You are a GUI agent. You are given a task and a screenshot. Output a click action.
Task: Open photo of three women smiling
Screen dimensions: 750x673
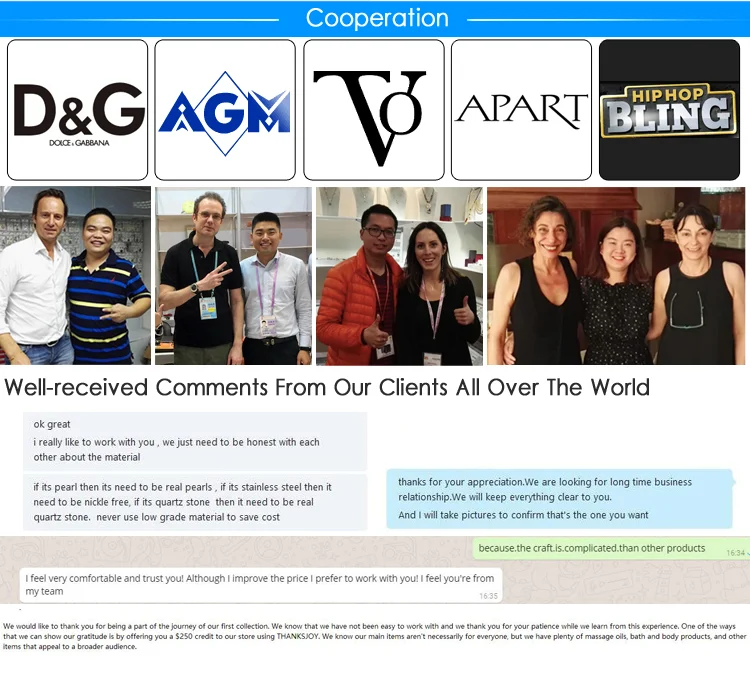(x=616, y=276)
